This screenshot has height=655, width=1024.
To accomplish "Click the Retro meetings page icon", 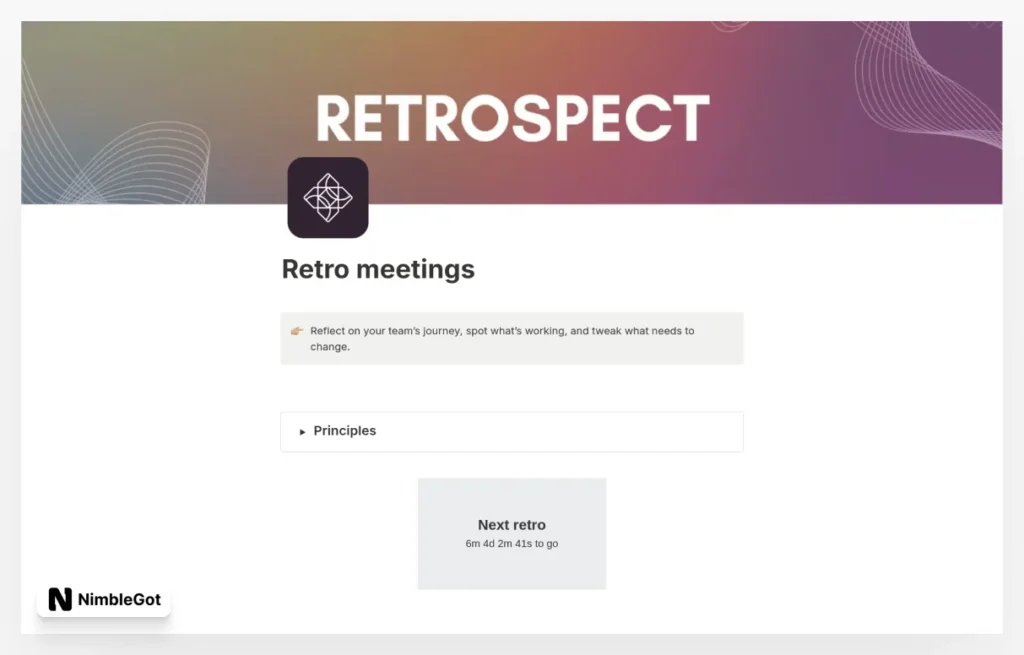I will (x=328, y=197).
